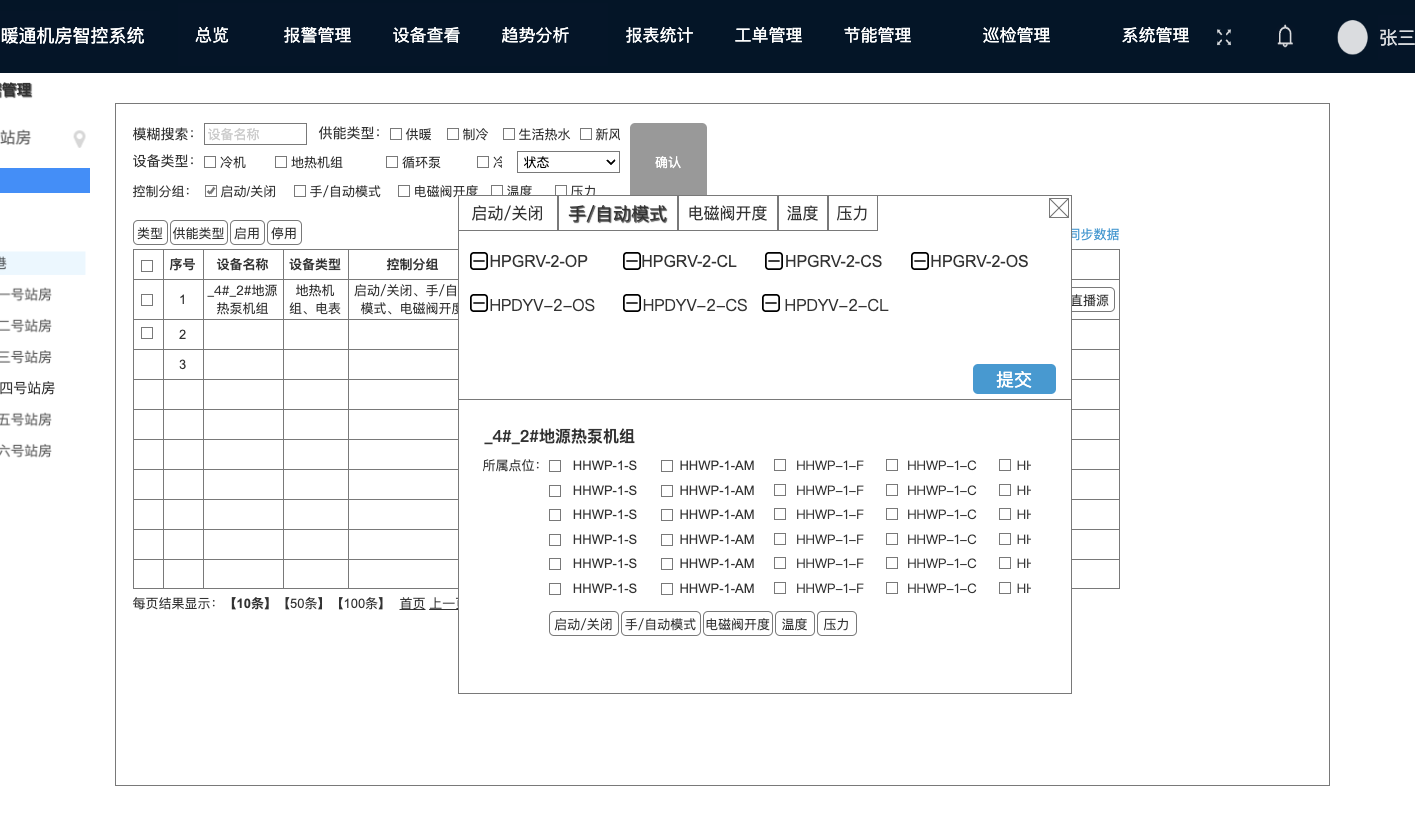Show 【50条】 results per page
1415x830 pixels.
pyautogui.click(x=305, y=603)
